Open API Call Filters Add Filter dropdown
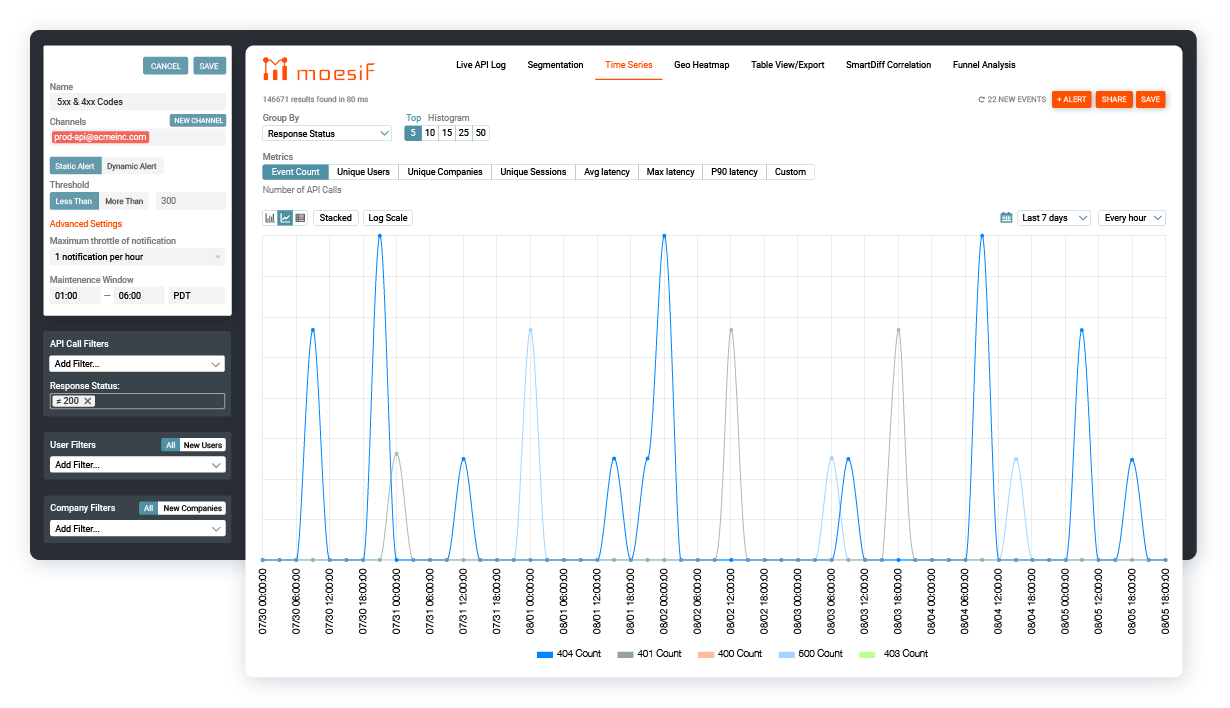 pyautogui.click(x=138, y=364)
